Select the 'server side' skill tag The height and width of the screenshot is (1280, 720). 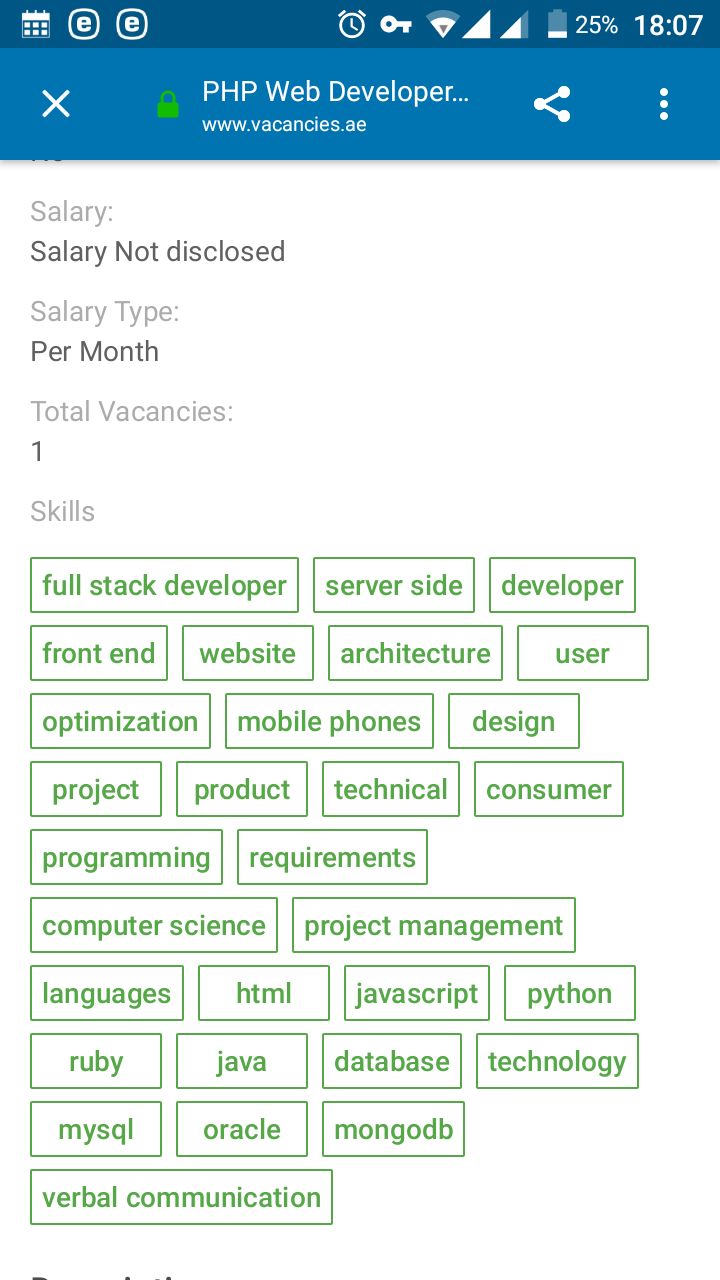pos(394,585)
